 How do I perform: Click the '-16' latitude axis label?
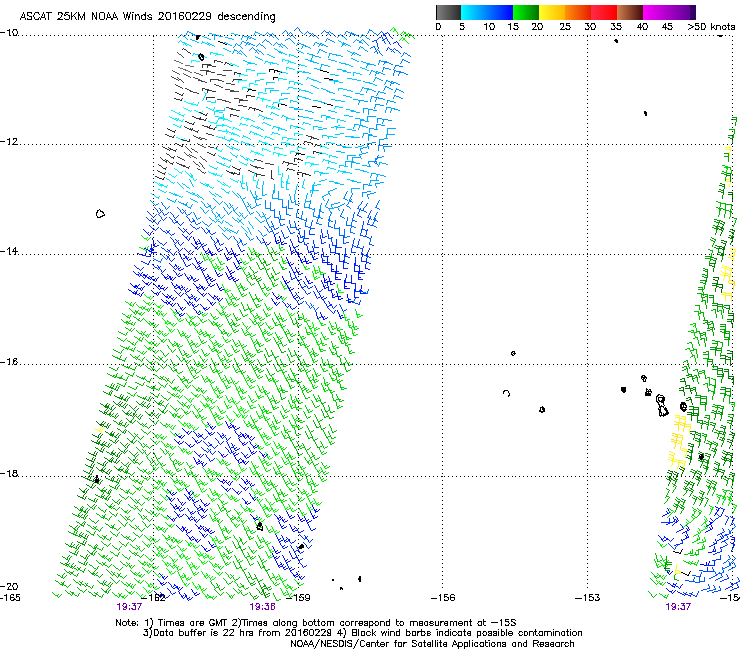tap(9, 362)
